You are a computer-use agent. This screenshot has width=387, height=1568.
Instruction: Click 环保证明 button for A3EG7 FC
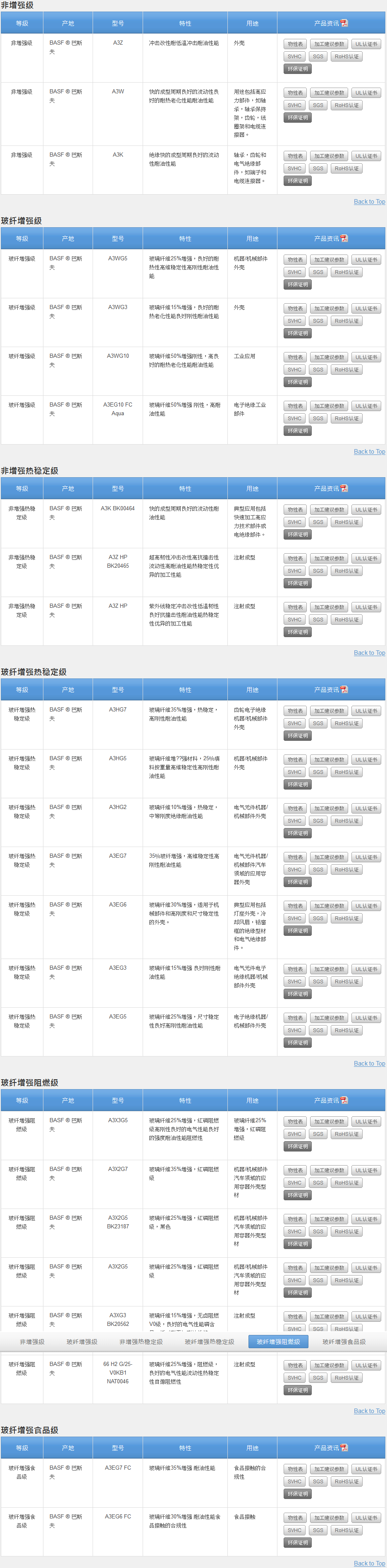click(297, 1494)
